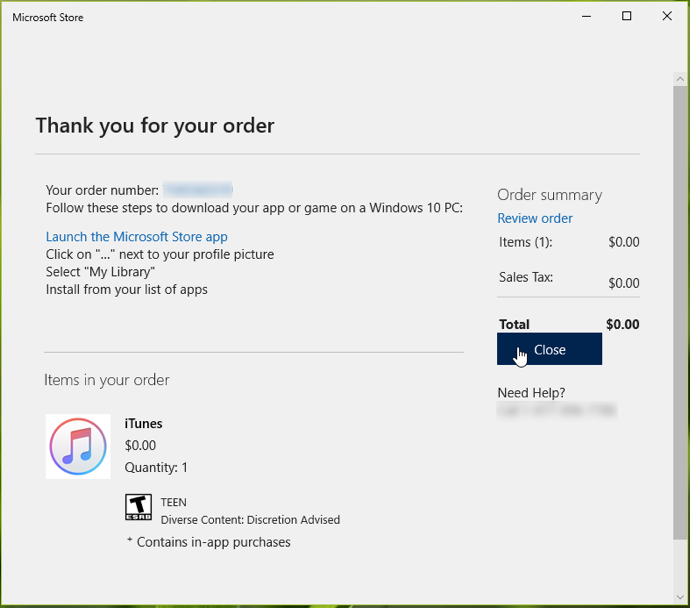The width and height of the screenshot is (690, 608).
Task: Maximize the Microsoft Store window
Action: [x=627, y=17]
